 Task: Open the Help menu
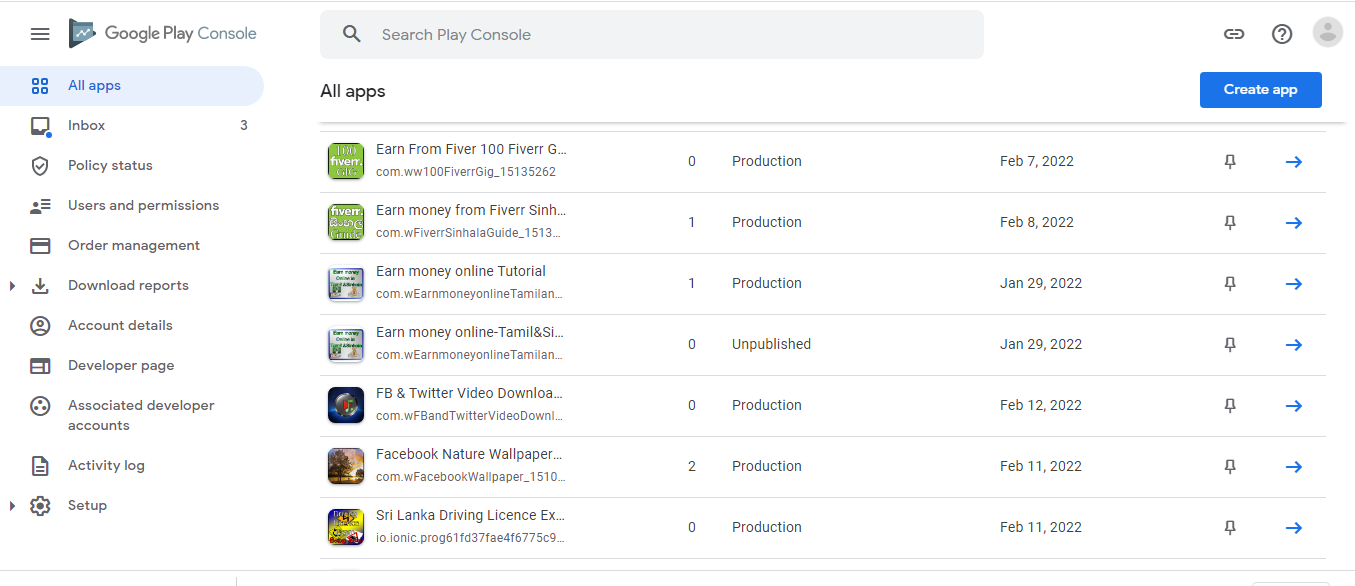point(1282,33)
